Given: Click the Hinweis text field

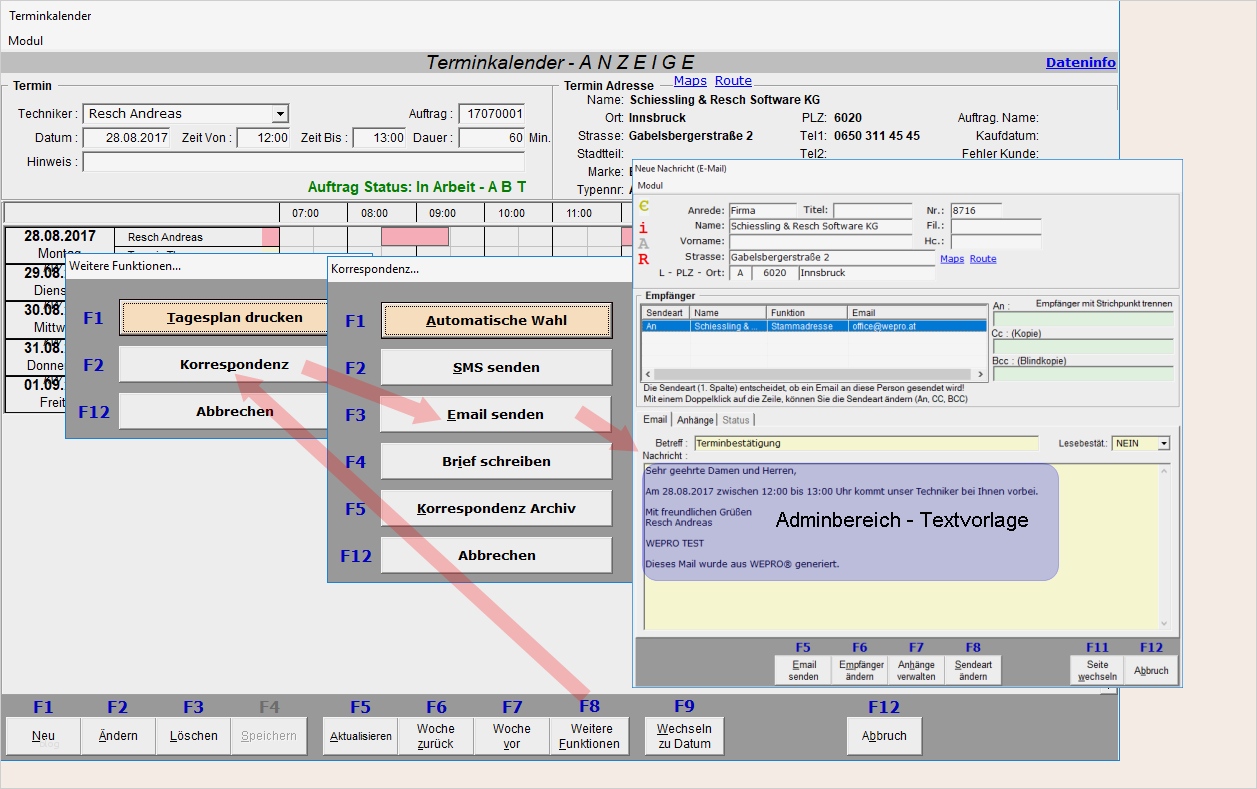Looking at the screenshot, I should (303, 162).
